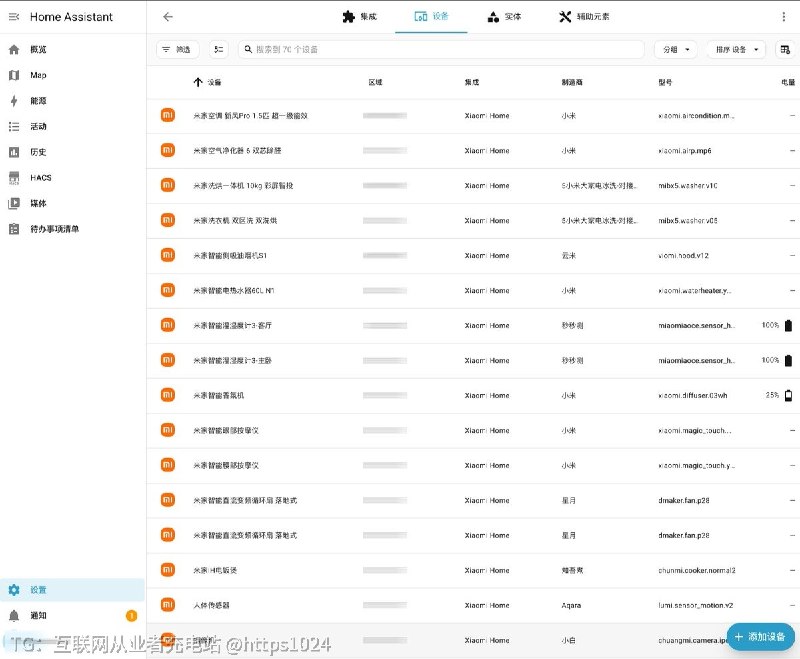Click the Mi icon of the 人体传感器 row
Viewport: 800px width, 659px height.
tap(168, 605)
